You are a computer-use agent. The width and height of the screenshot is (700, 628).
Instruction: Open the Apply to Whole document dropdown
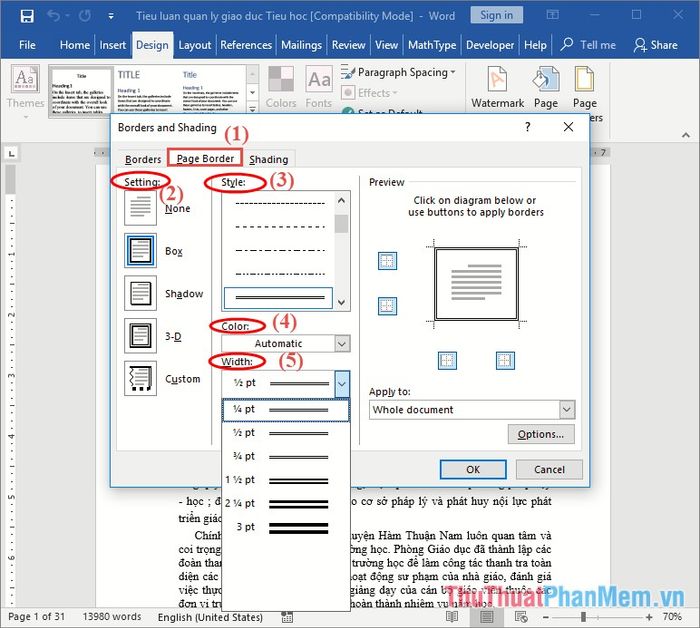click(x=472, y=410)
